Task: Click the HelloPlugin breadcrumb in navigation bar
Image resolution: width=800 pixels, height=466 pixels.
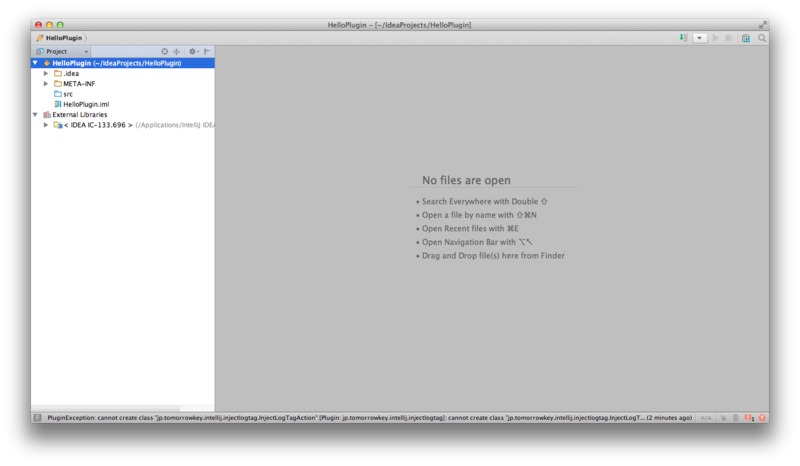Action: click(x=59, y=38)
